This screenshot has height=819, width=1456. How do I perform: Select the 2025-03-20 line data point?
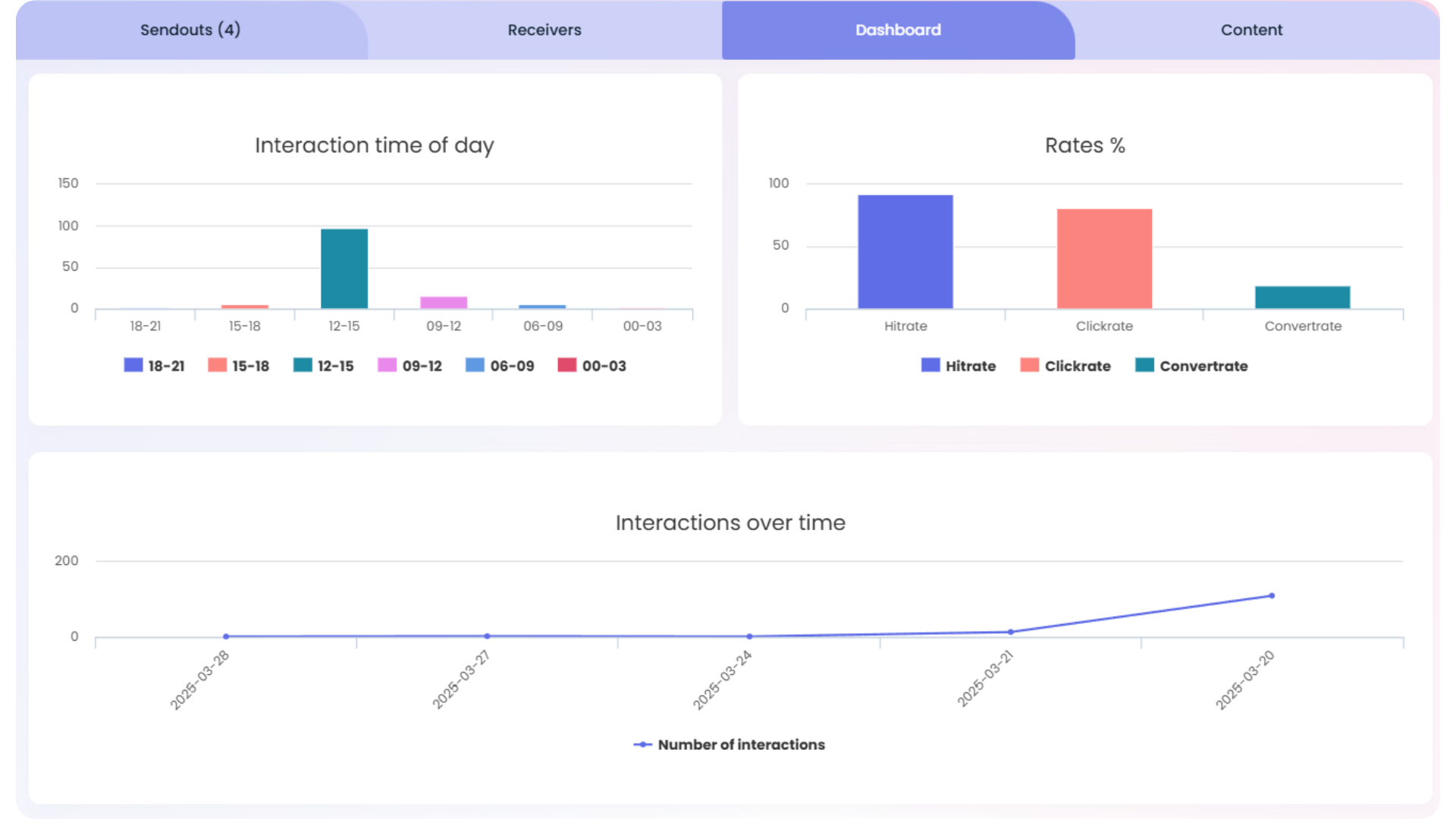click(1272, 596)
